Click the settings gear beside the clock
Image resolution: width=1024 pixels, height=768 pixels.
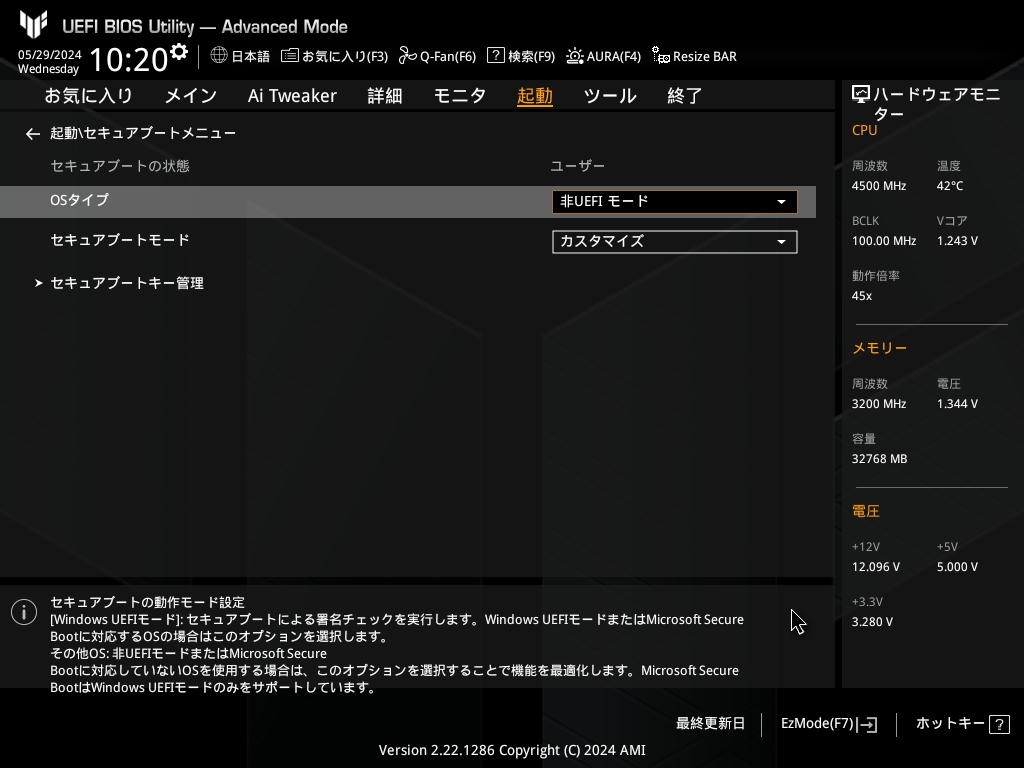179,52
